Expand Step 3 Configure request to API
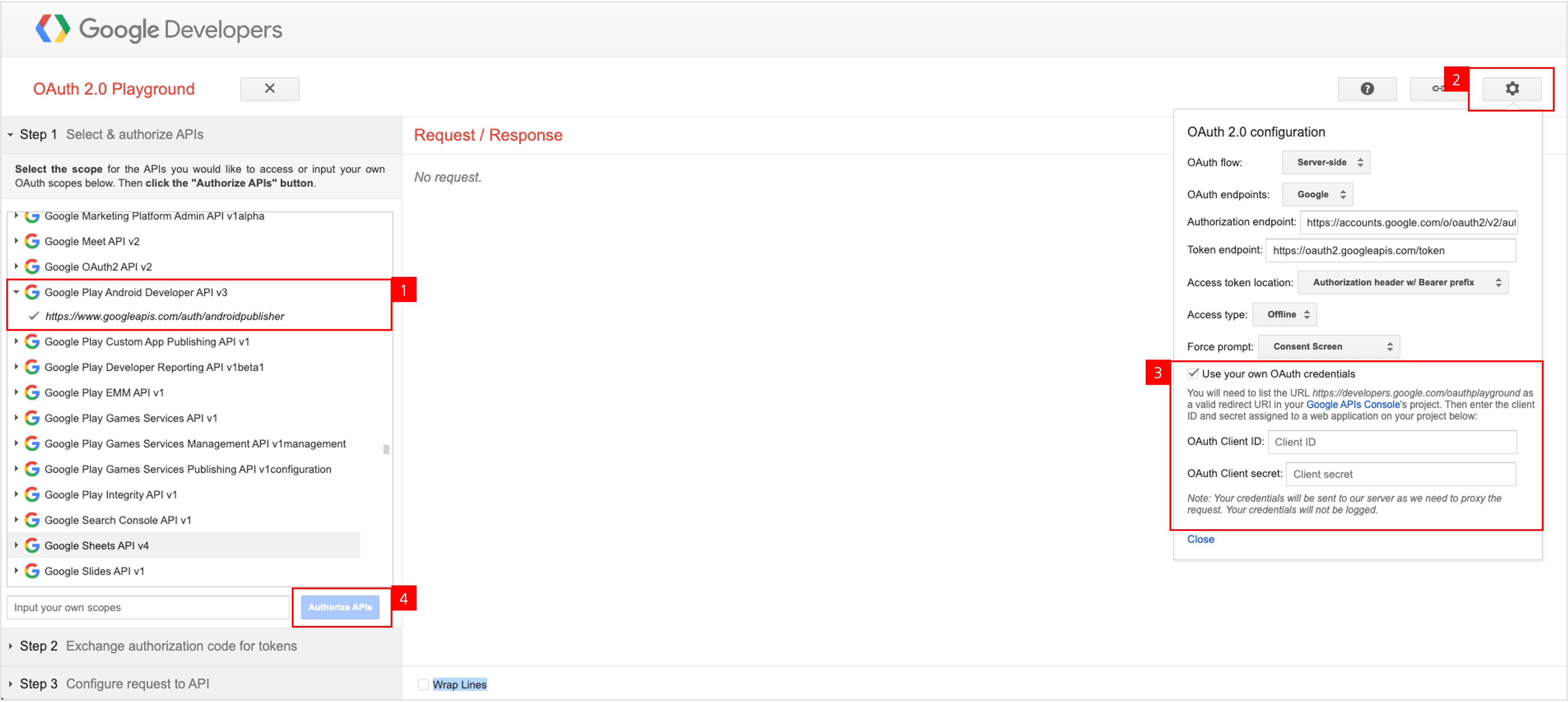The width and height of the screenshot is (1568, 702). [x=202, y=684]
